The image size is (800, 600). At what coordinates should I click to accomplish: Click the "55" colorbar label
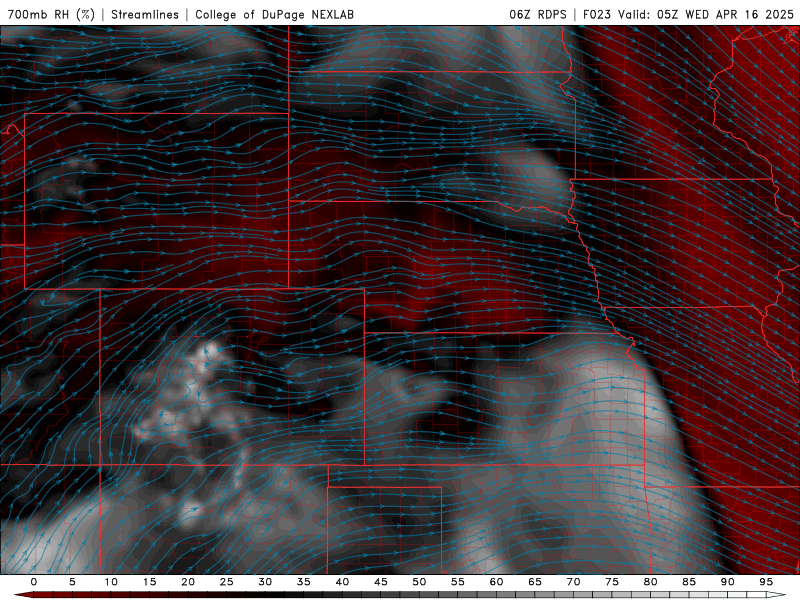458,582
